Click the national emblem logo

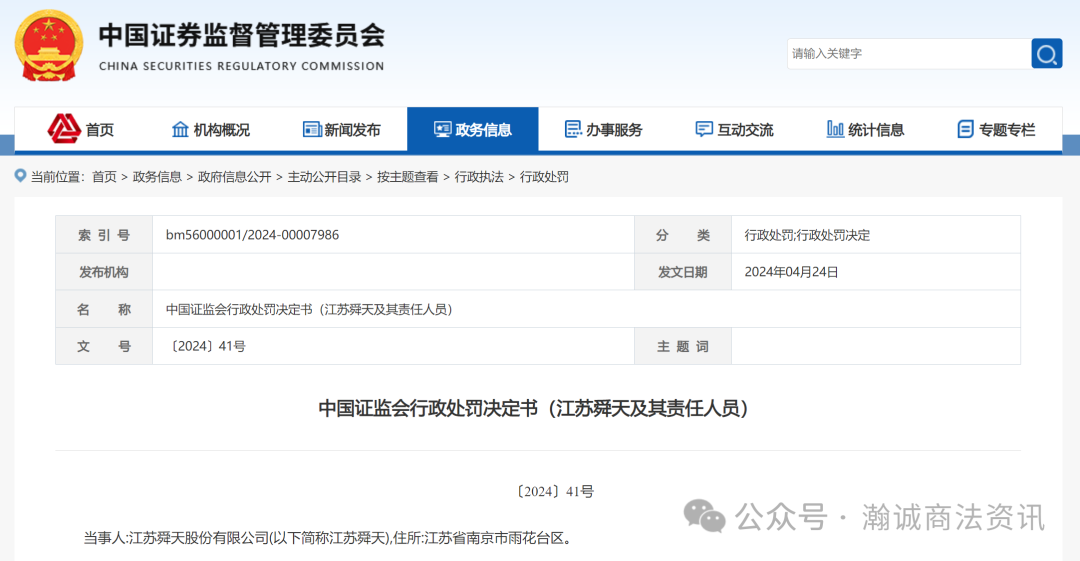[x=49, y=46]
